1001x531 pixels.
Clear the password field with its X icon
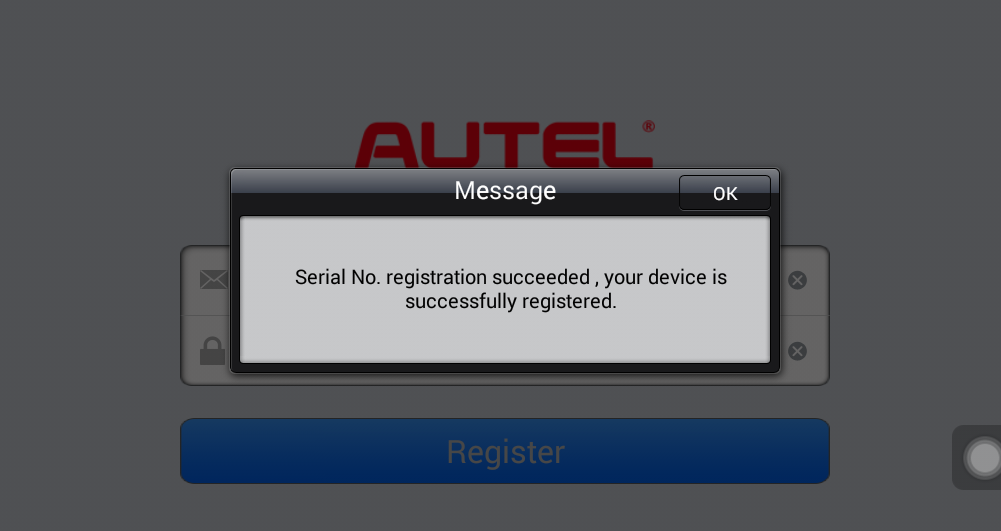(x=797, y=351)
